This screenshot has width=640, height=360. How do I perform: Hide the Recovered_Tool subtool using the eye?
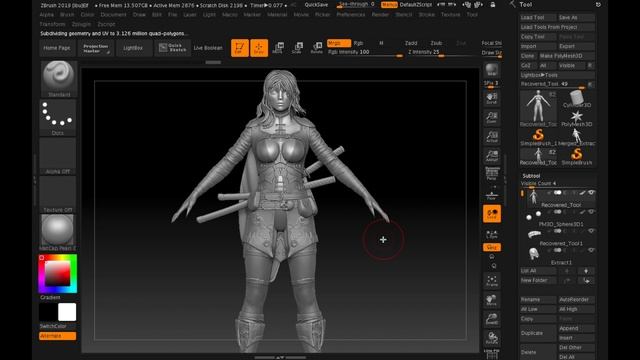(591, 193)
